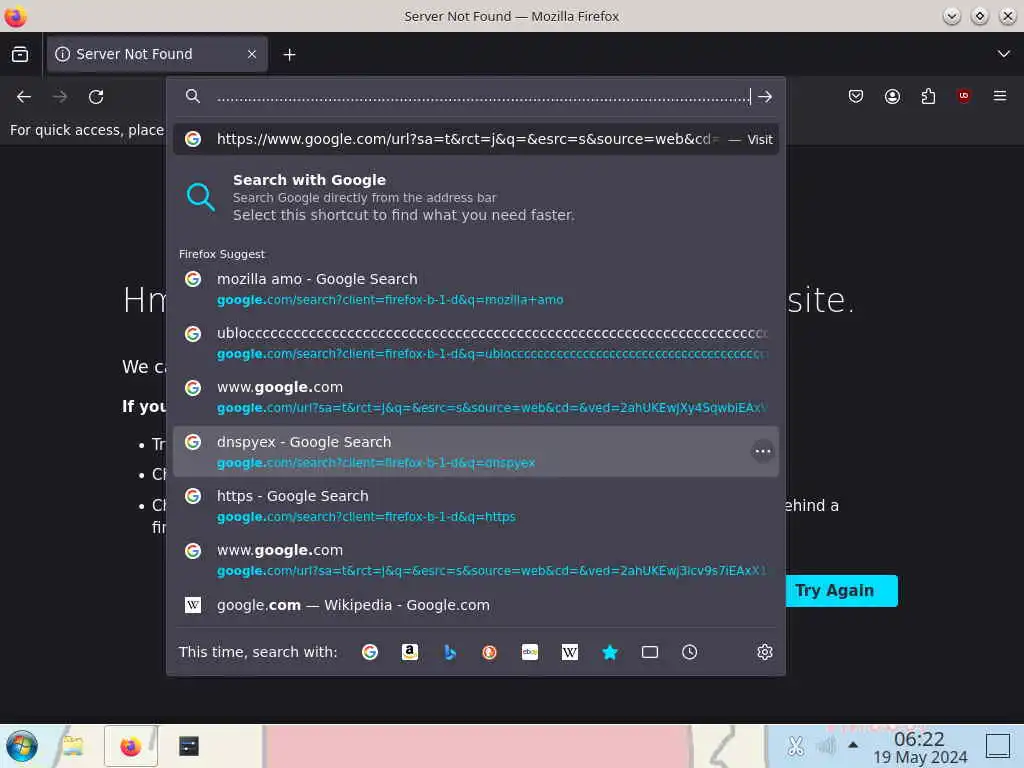Open the uBlock Origin extension icon
Viewport: 1024px width, 768px height.
point(963,97)
